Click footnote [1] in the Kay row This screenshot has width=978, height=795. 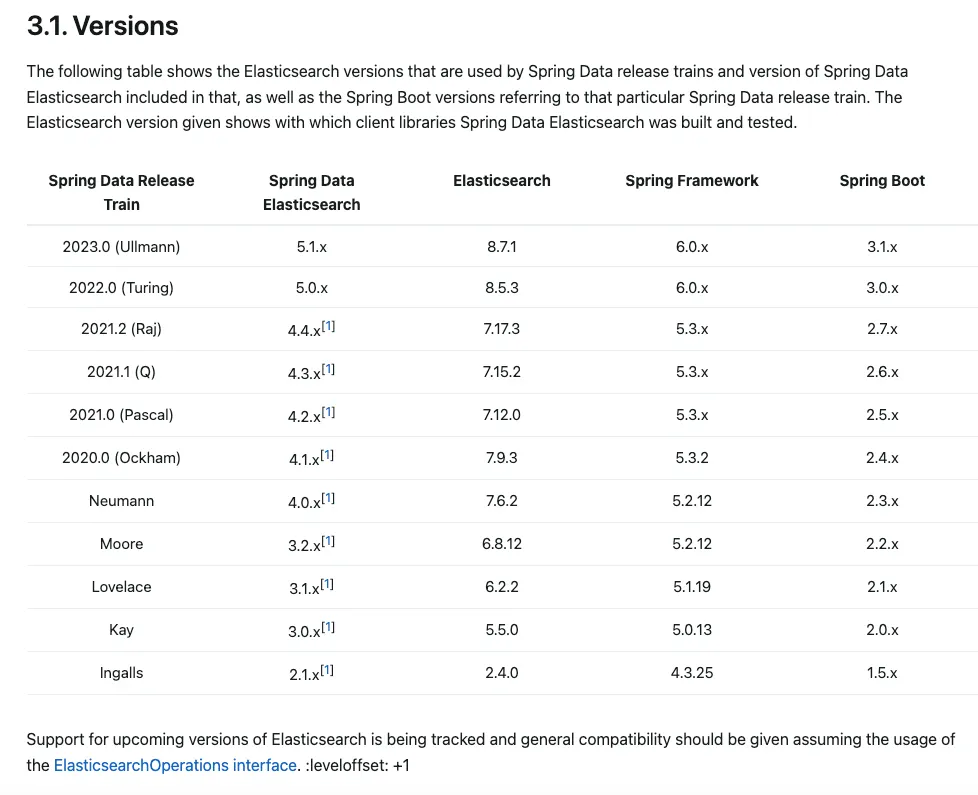[x=328, y=626]
